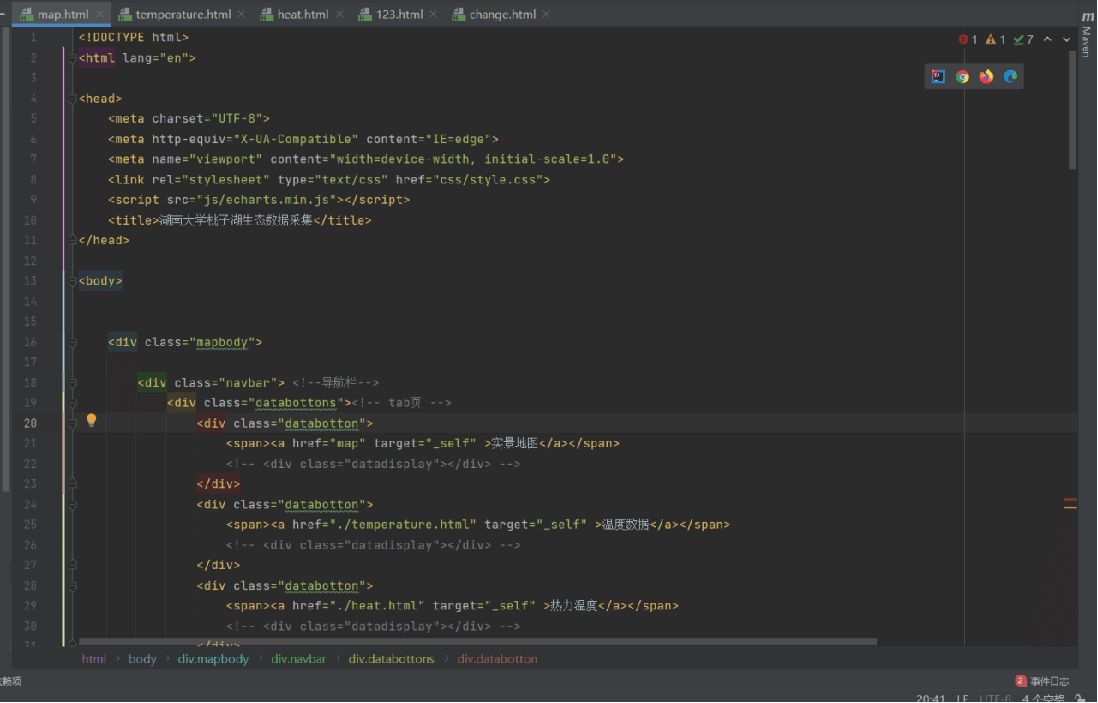Switch to the map.html editor tab
Viewport: 1098px width, 703px height.
pos(61,14)
